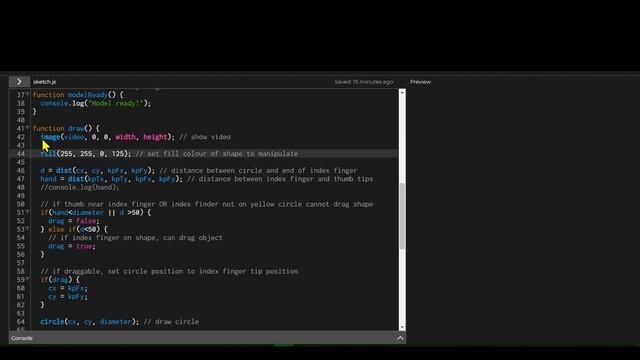Click the 'hand = dist' statement on line 47
640x360 pixels.
[111, 179]
